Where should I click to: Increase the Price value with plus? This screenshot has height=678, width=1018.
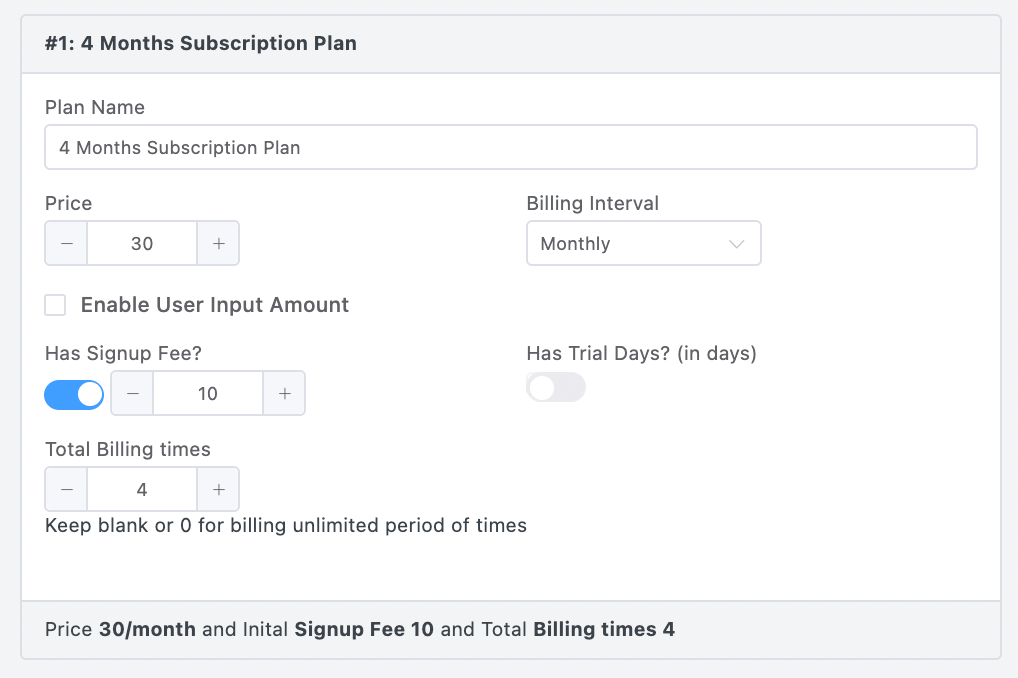(x=218, y=243)
